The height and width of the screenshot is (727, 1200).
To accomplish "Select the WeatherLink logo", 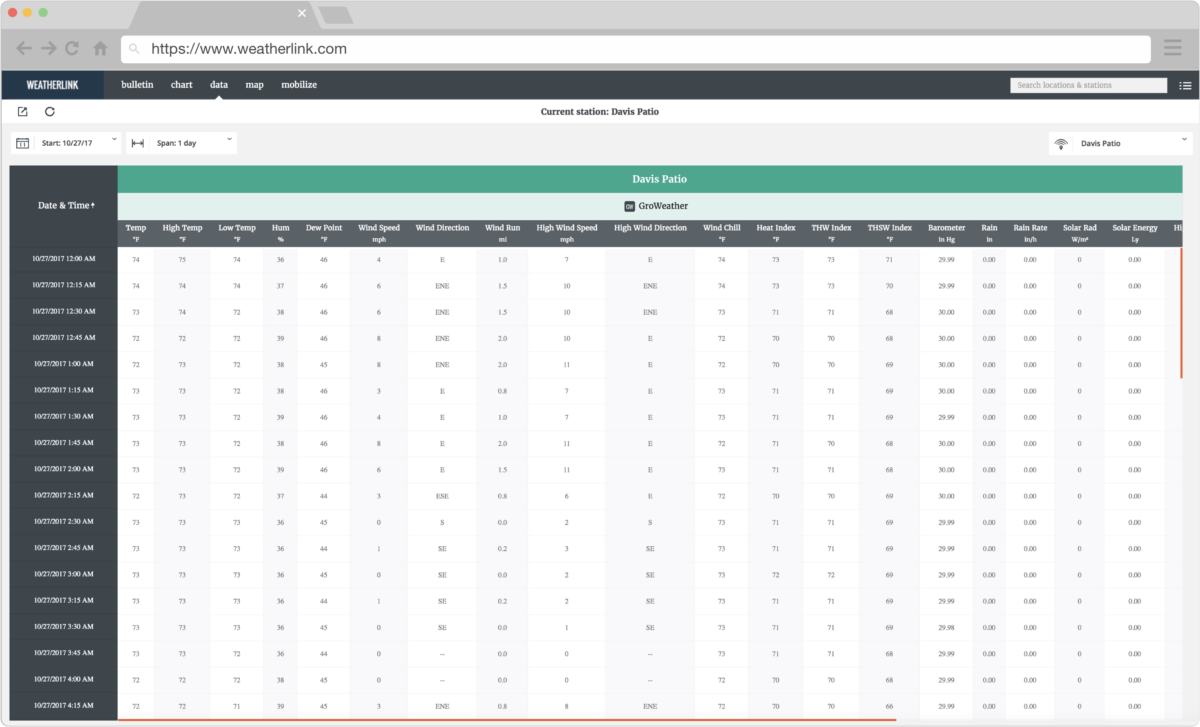I will [51, 84].
